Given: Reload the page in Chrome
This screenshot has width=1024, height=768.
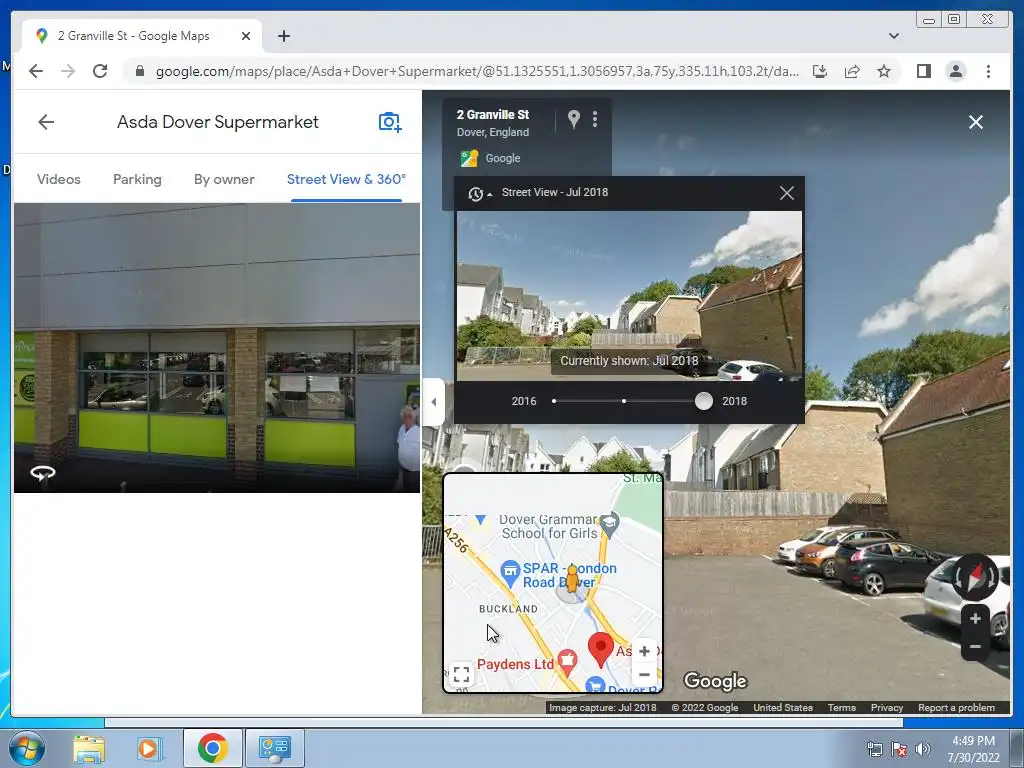Looking at the screenshot, I should [x=100, y=71].
